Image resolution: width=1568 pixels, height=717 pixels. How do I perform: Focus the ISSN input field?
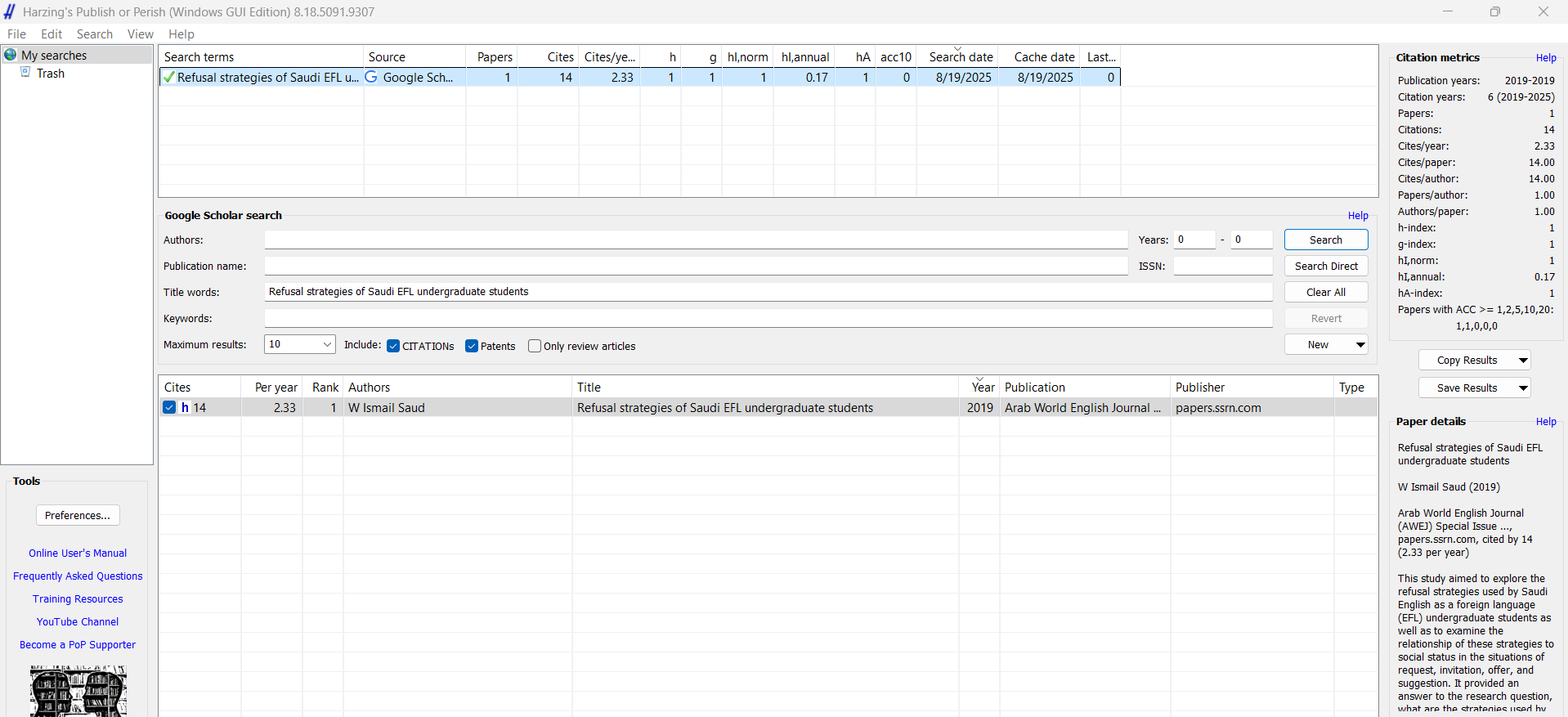pos(1223,266)
